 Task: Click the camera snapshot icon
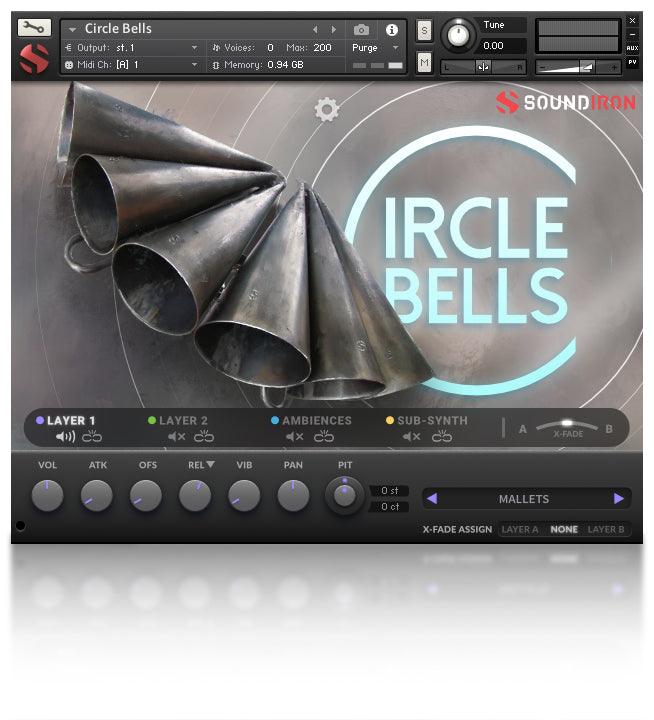click(x=362, y=30)
